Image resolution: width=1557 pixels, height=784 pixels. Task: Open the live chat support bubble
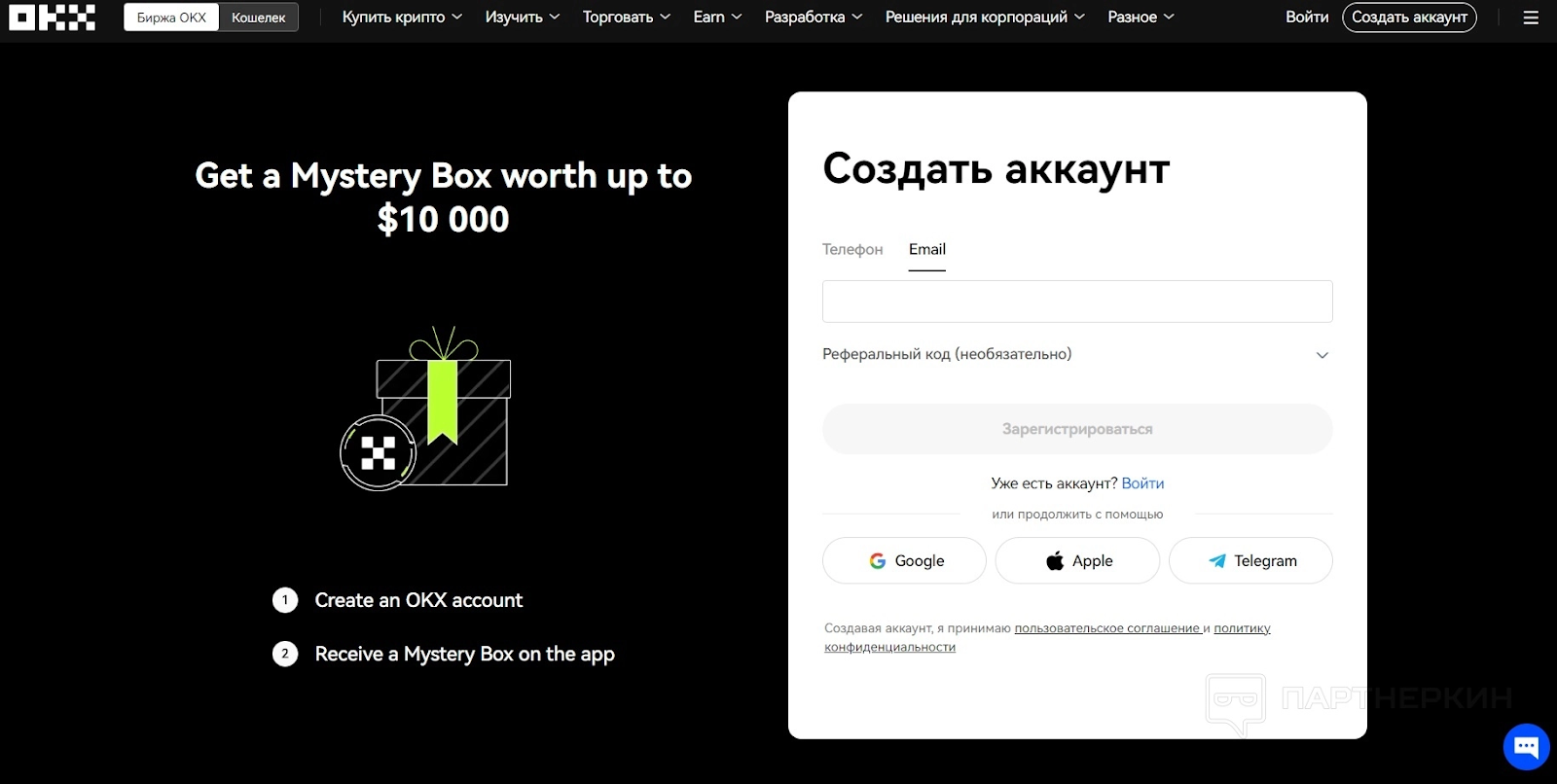click(1526, 747)
